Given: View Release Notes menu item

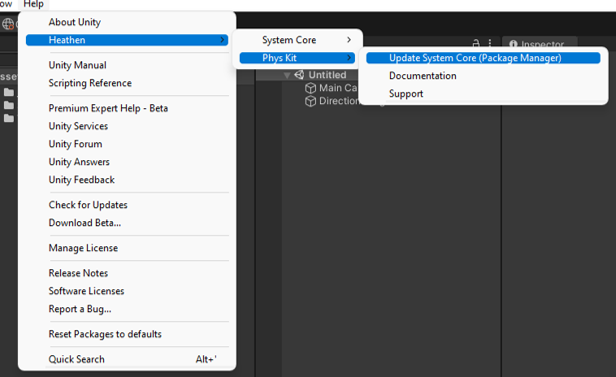Looking at the screenshot, I should (78, 273).
